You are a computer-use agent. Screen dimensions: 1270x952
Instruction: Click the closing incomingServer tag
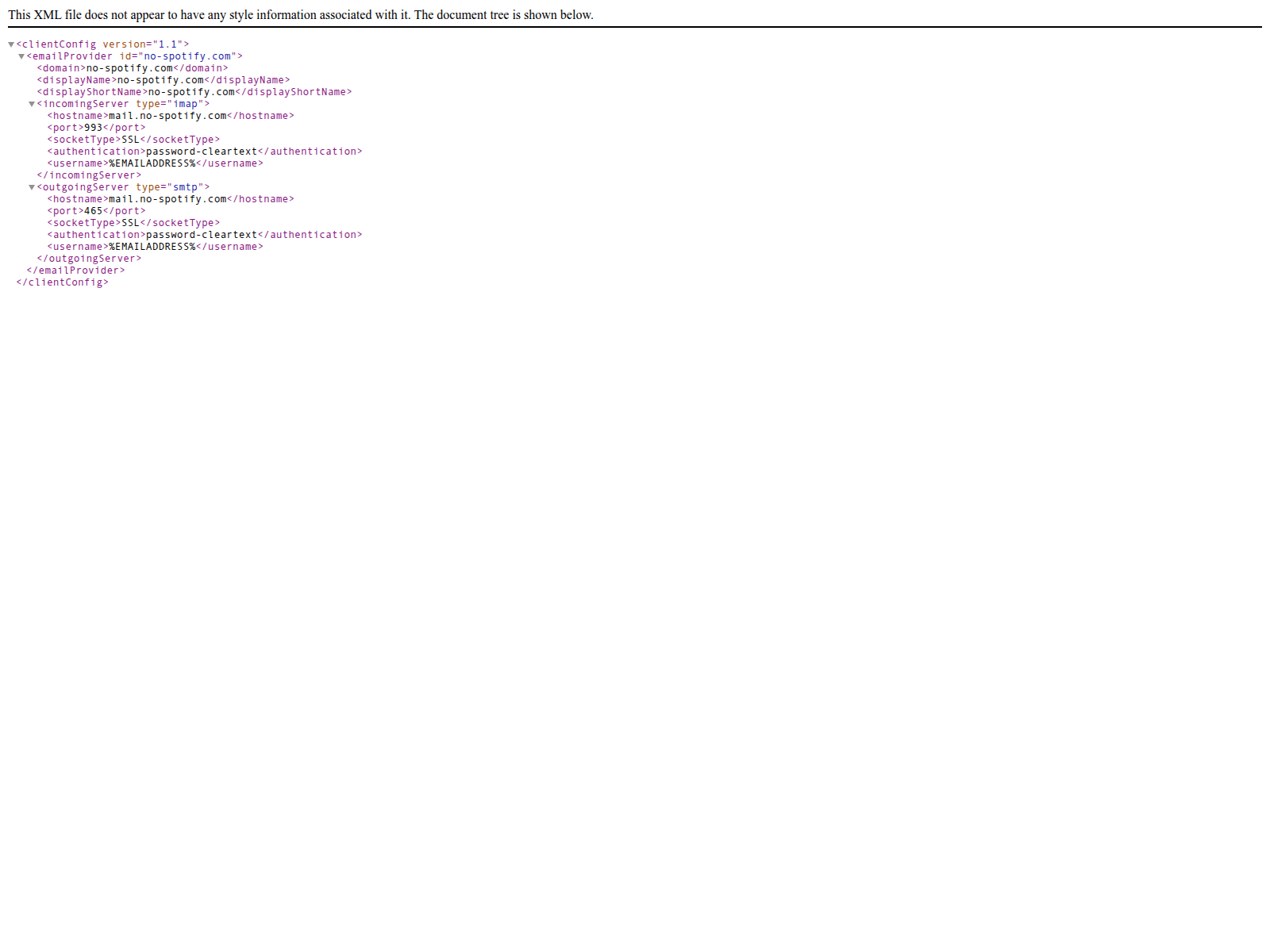tap(89, 175)
